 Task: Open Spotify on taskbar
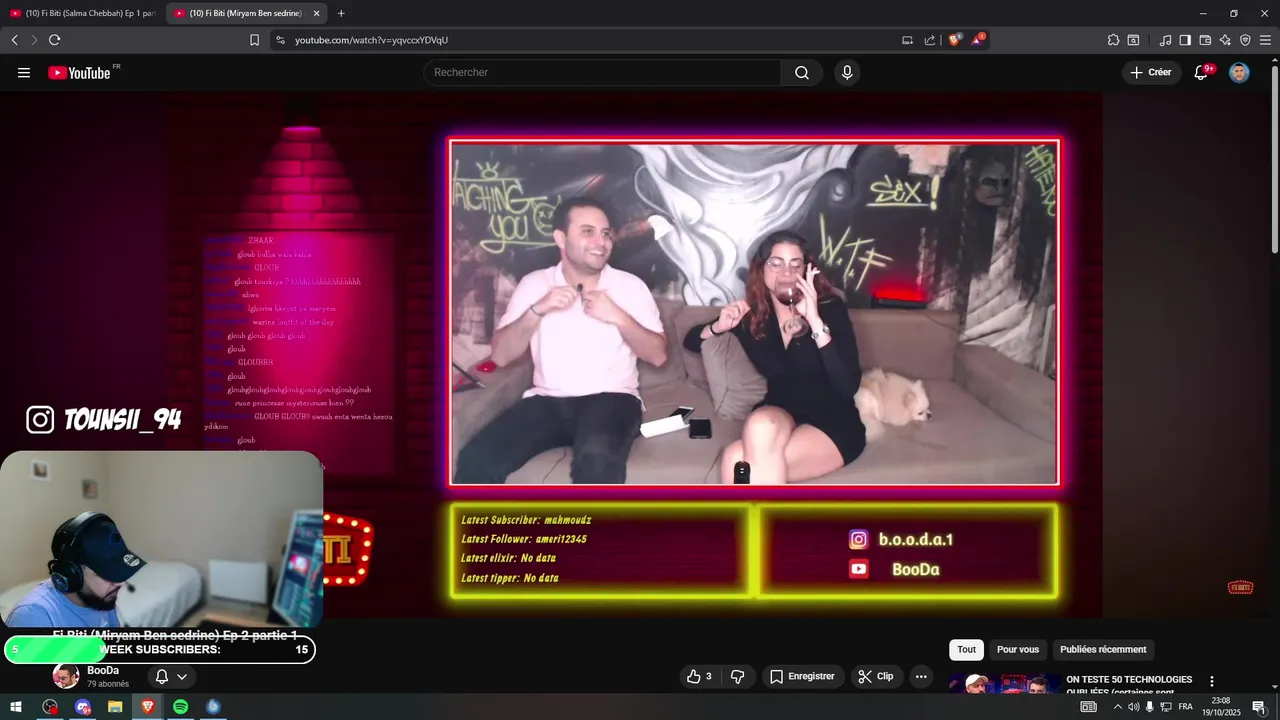tap(180, 707)
